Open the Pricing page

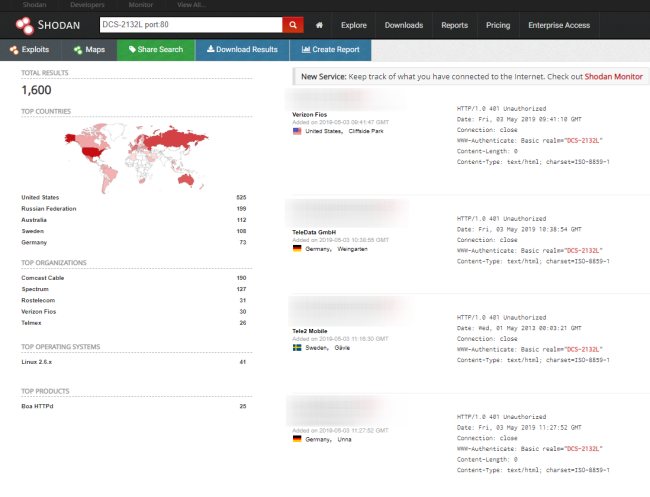tap(498, 25)
